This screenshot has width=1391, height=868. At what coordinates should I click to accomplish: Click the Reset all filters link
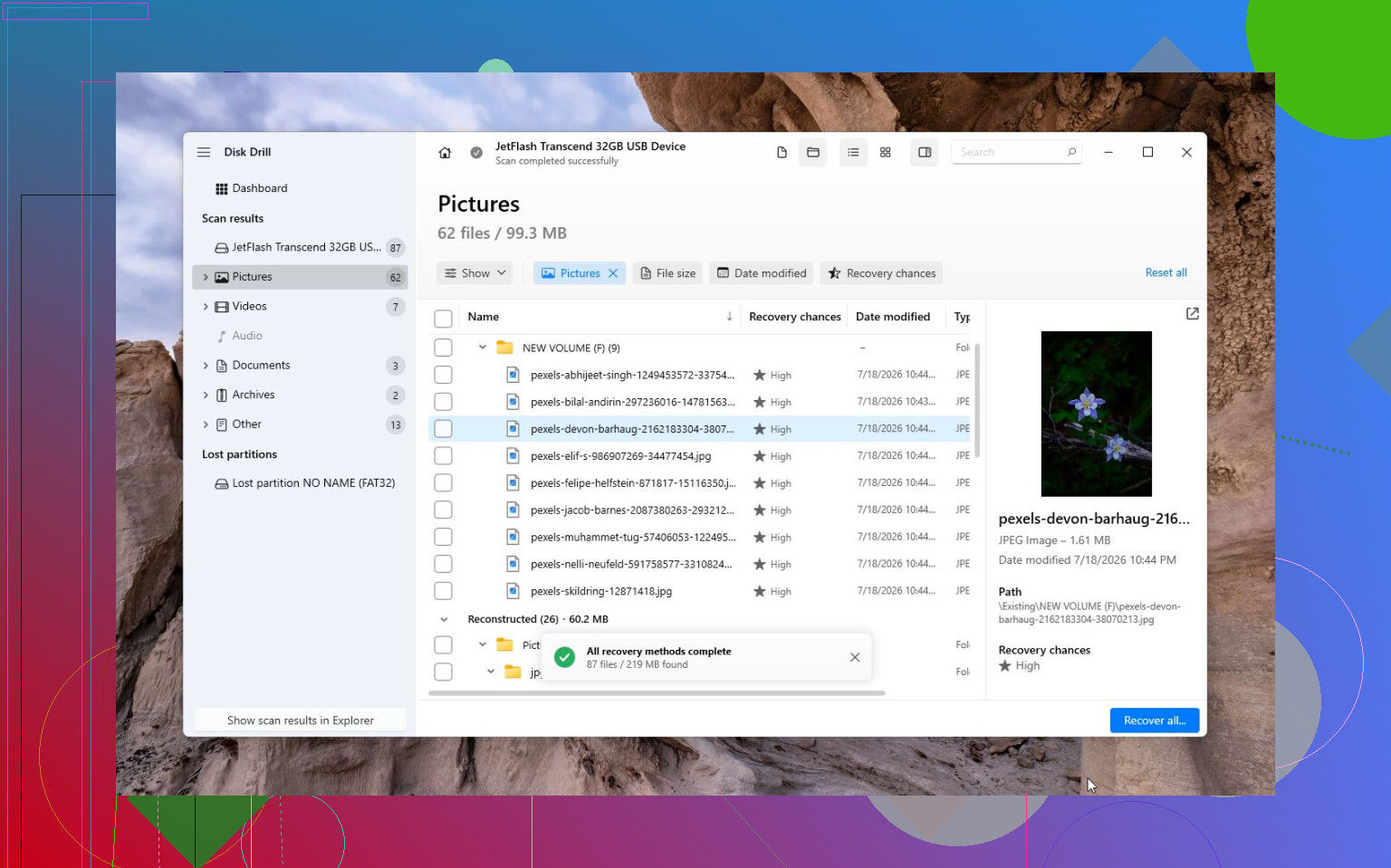pos(1166,272)
